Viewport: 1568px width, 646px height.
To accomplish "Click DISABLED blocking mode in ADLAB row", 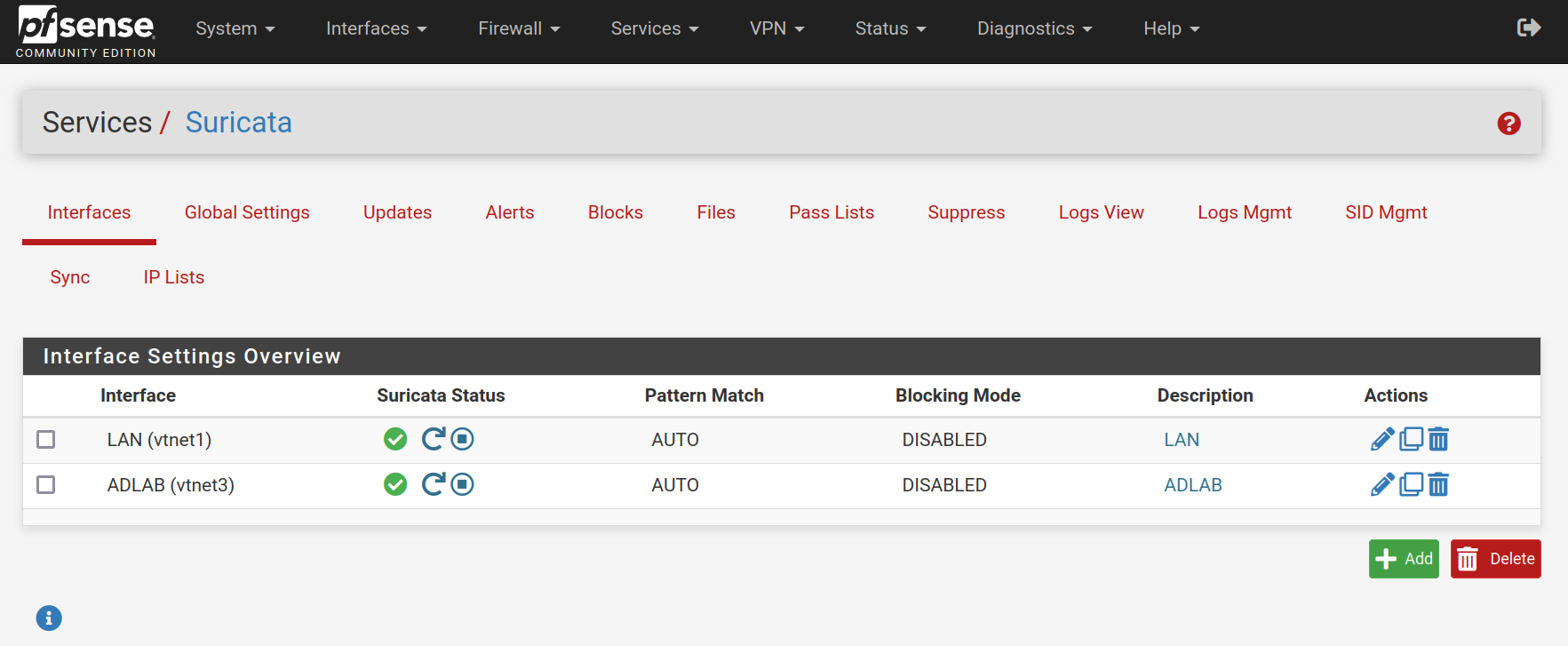I will [944, 485].
